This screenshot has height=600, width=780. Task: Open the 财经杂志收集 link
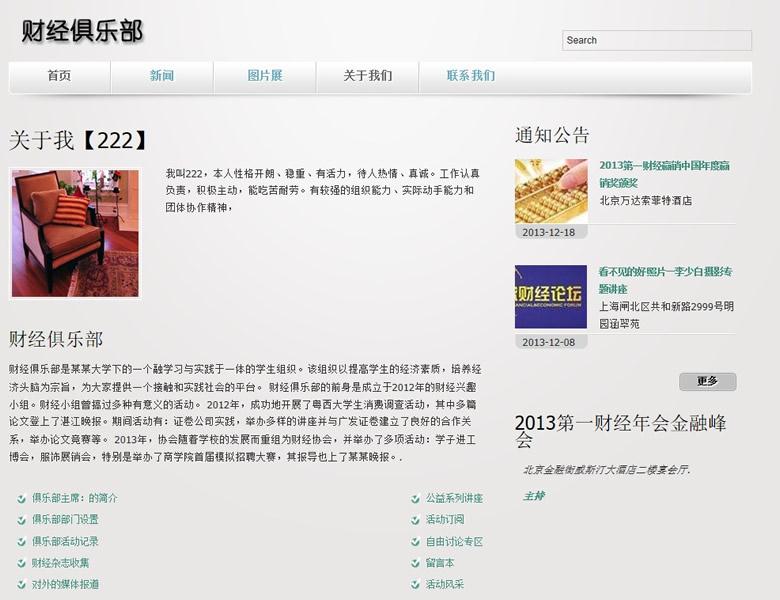tap(60, 563)
